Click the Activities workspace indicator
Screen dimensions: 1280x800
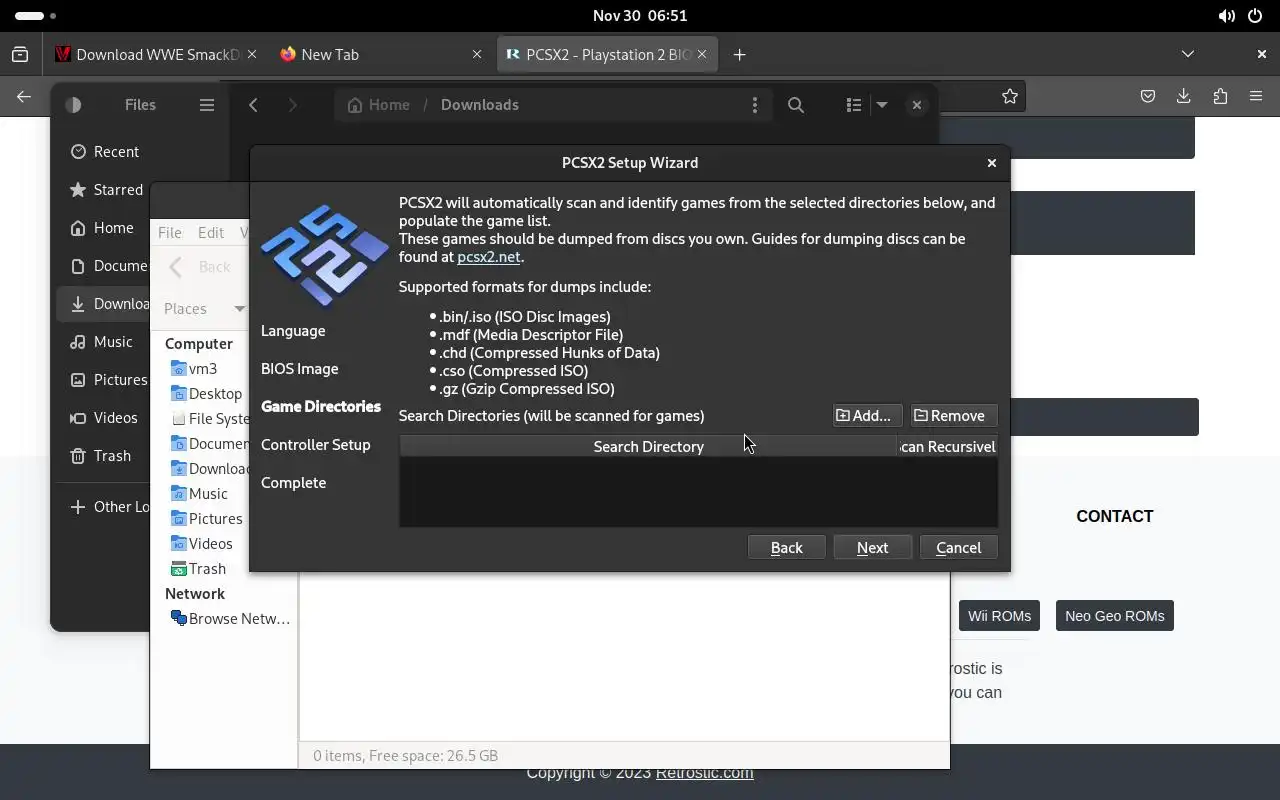pos(36,16)
